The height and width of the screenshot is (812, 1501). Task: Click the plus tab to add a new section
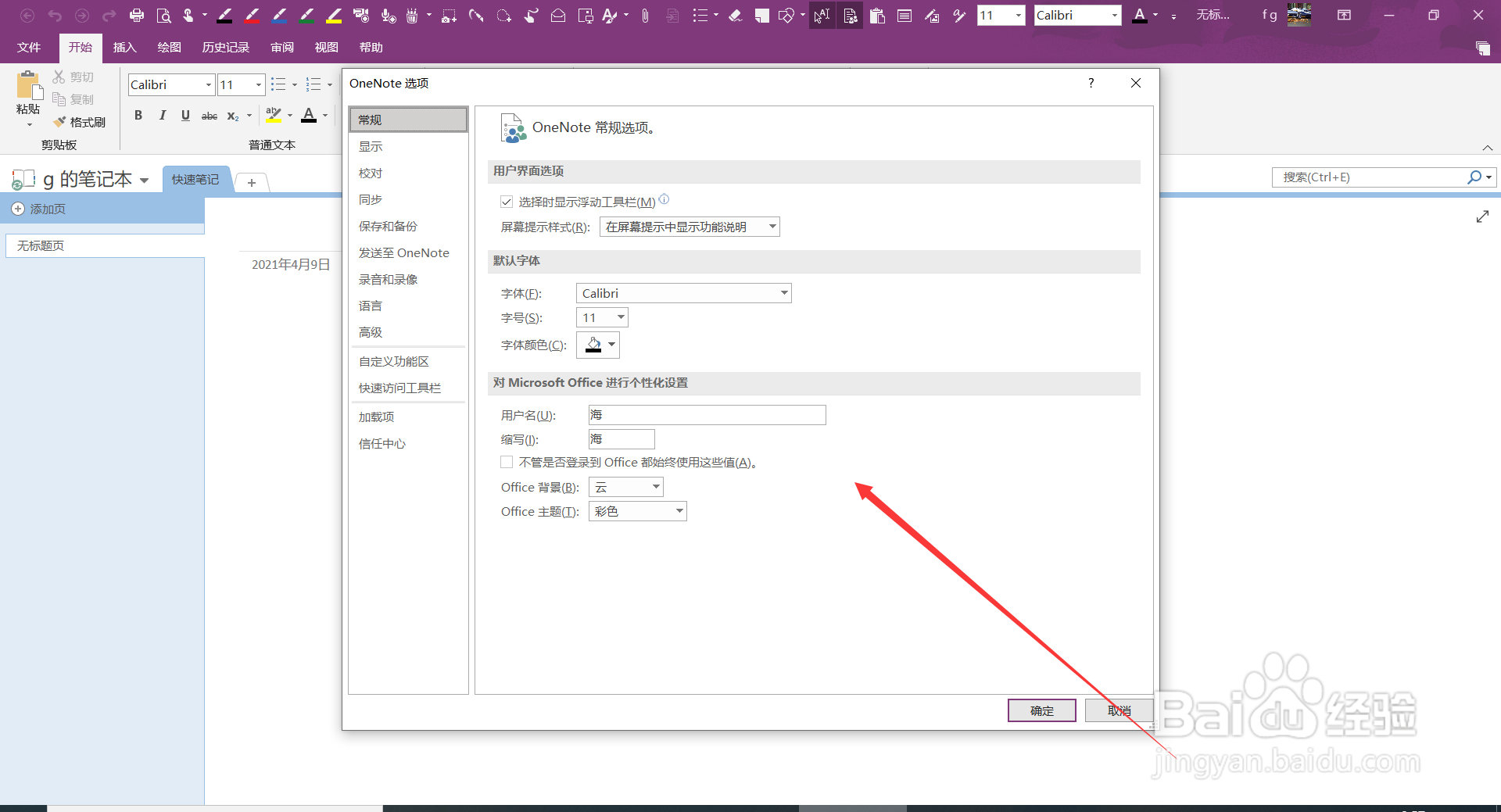[252, 182]
